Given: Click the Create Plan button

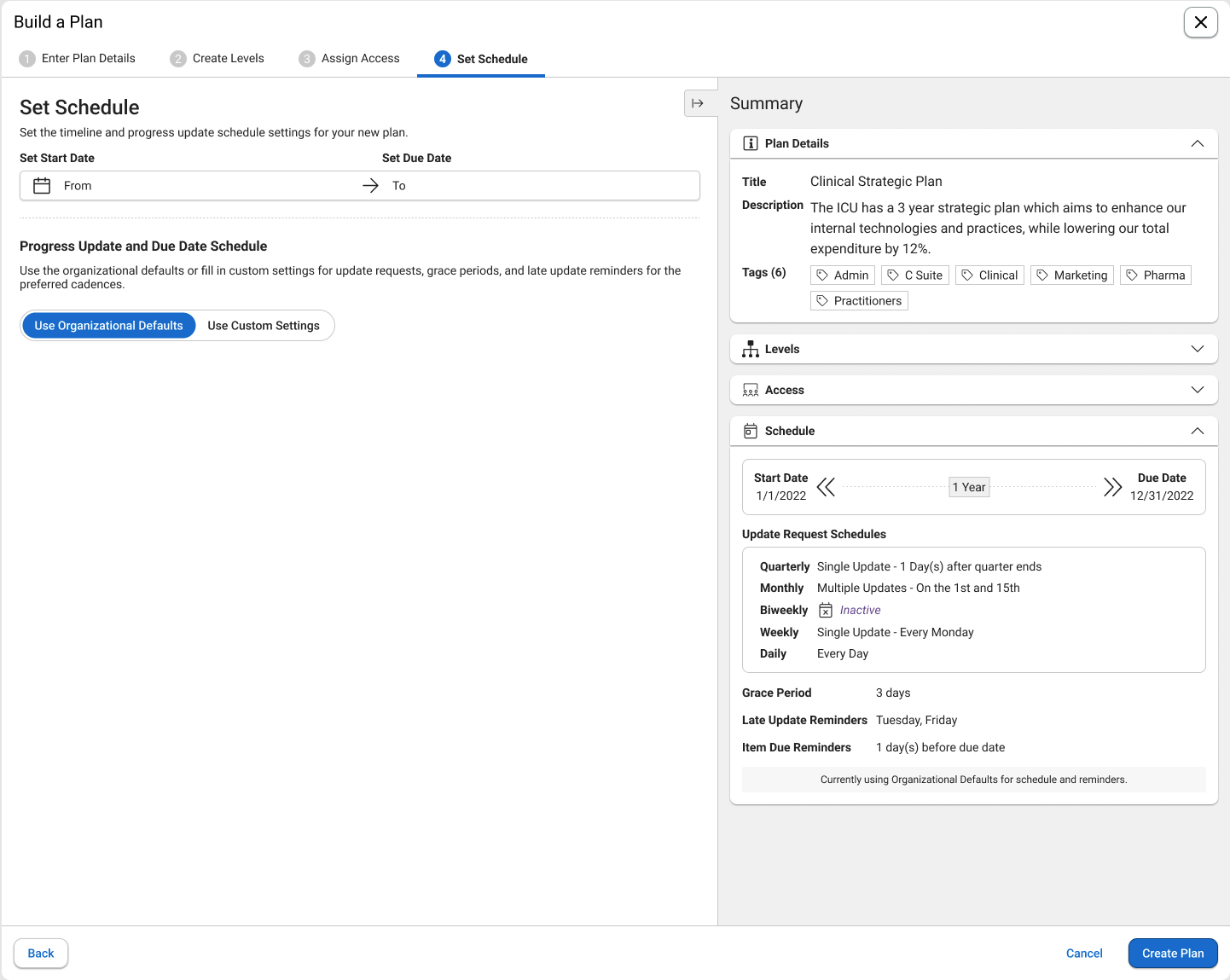Looking at the screenshot, I should click(1173, 954).
